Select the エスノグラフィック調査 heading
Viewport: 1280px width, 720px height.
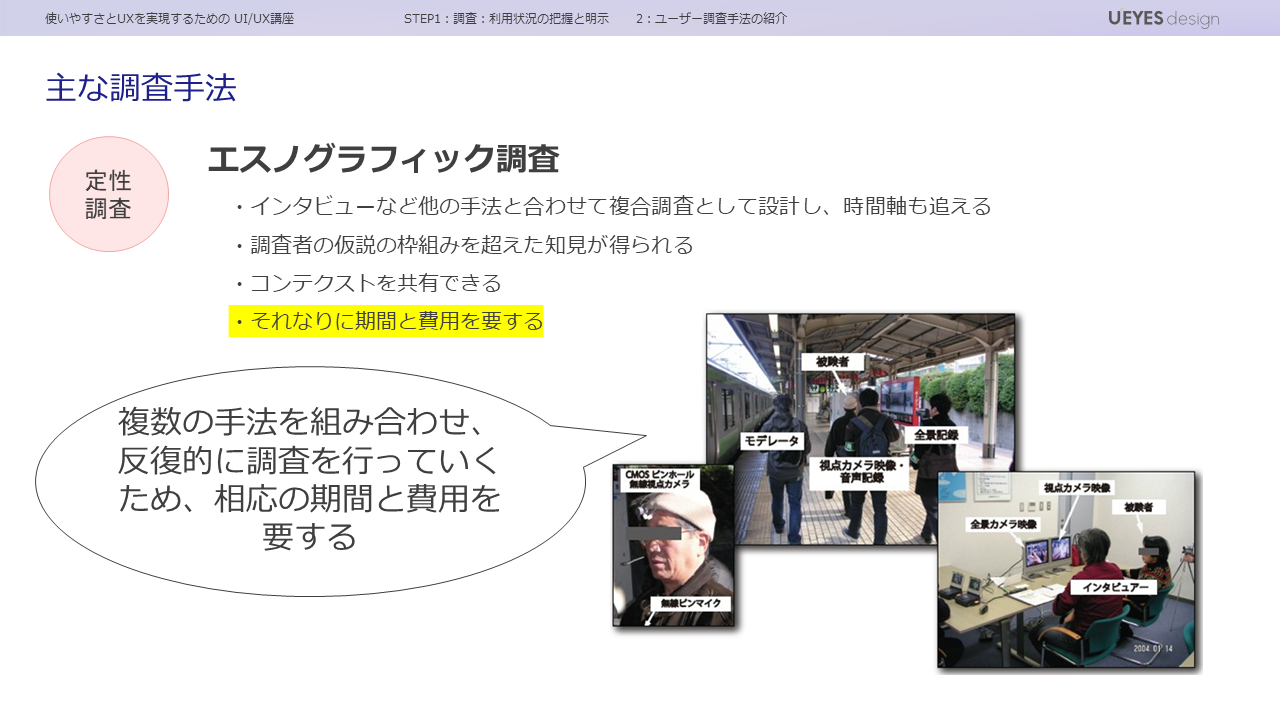tap(382, 159)
